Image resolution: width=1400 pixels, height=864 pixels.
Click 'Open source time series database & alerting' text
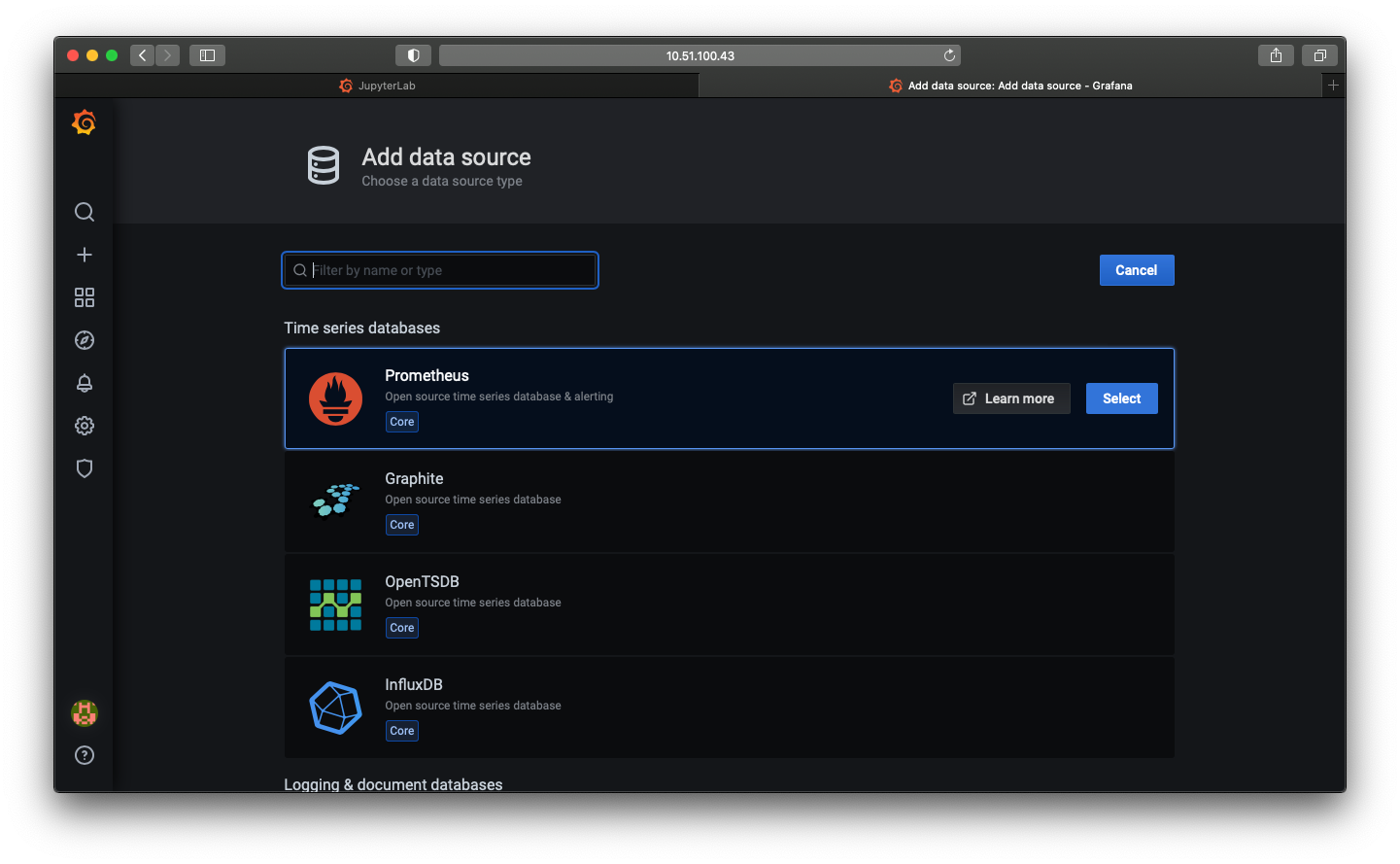(499, 397)
